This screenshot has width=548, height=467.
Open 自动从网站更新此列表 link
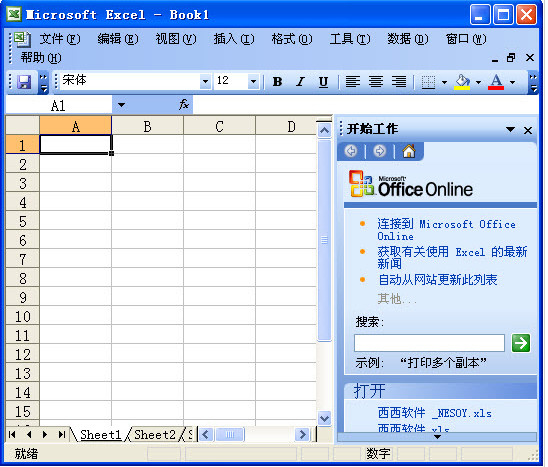438,279
